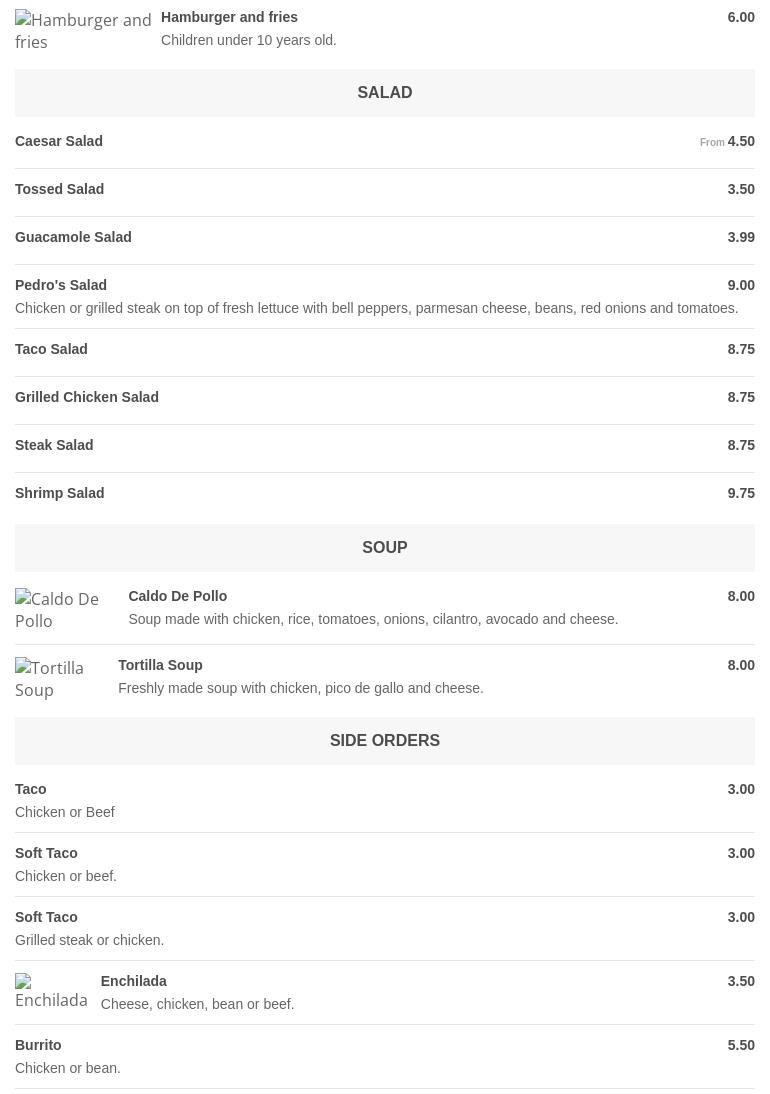Choose the Shrimp Salad item

pyautogui.click(x=60, y=494)
